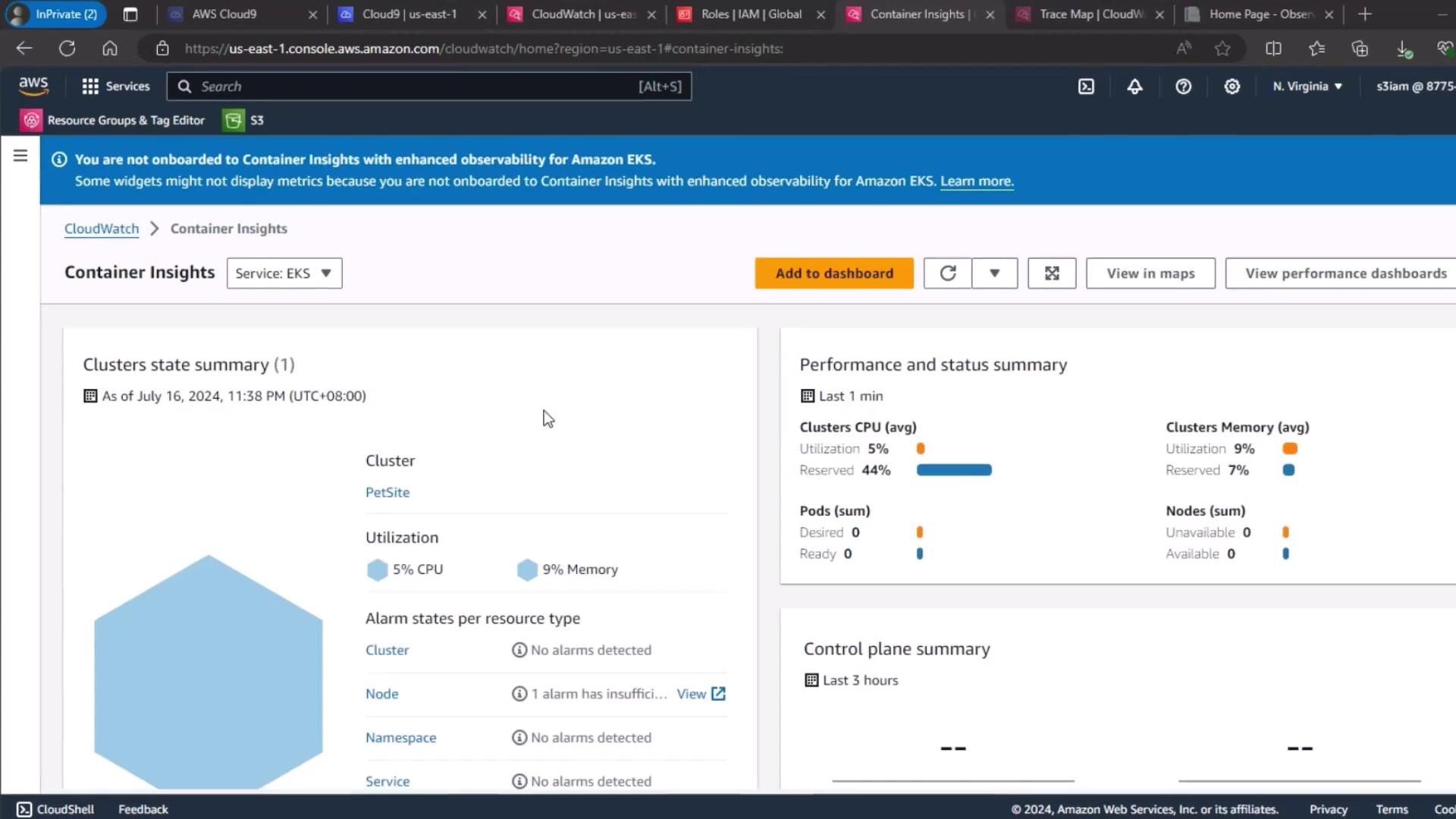Close the AWS Cloud9 tab
The image size is (1456, 819).
coord(313,14)
